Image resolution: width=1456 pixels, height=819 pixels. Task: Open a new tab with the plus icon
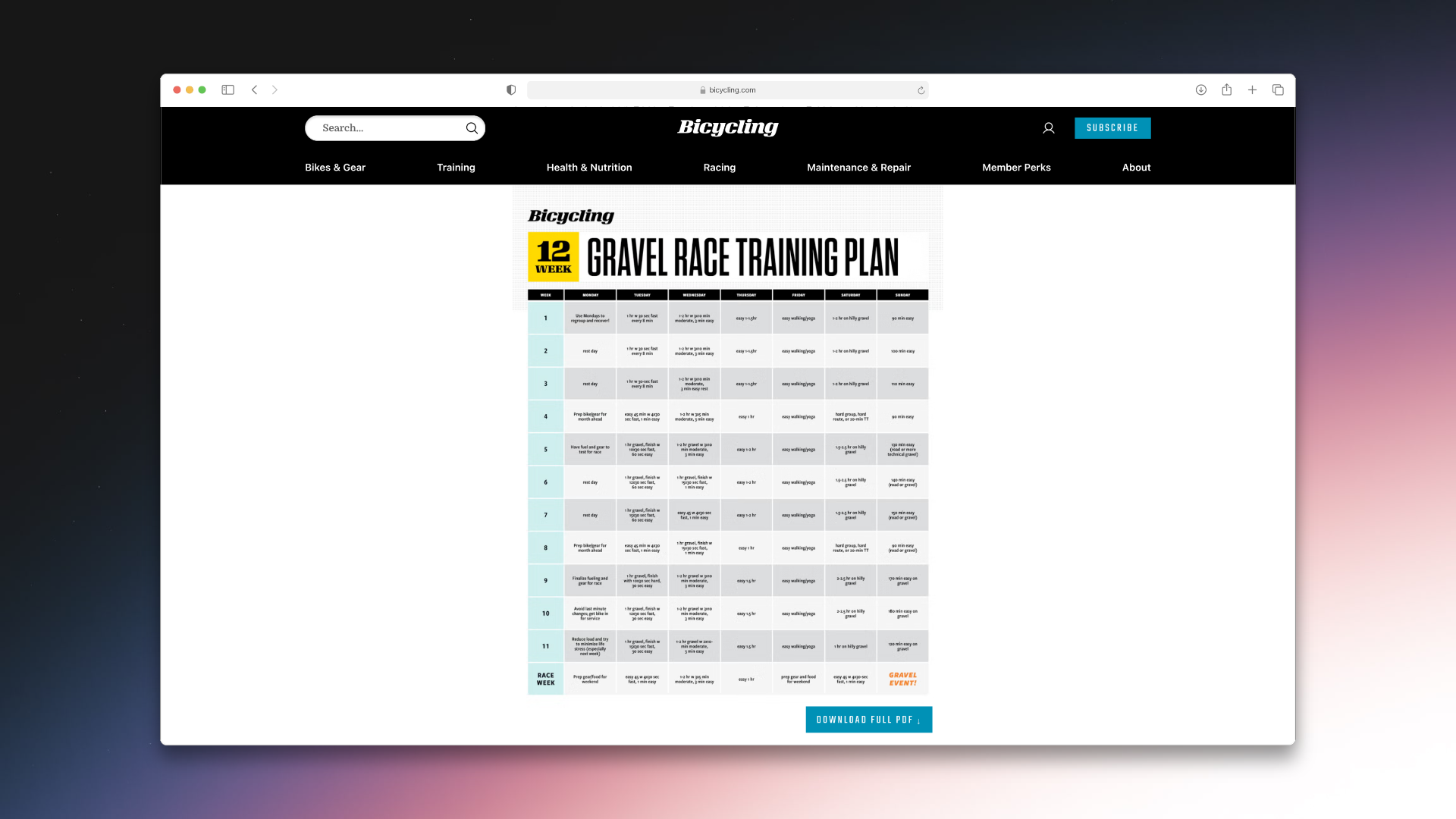point(1252,89)
